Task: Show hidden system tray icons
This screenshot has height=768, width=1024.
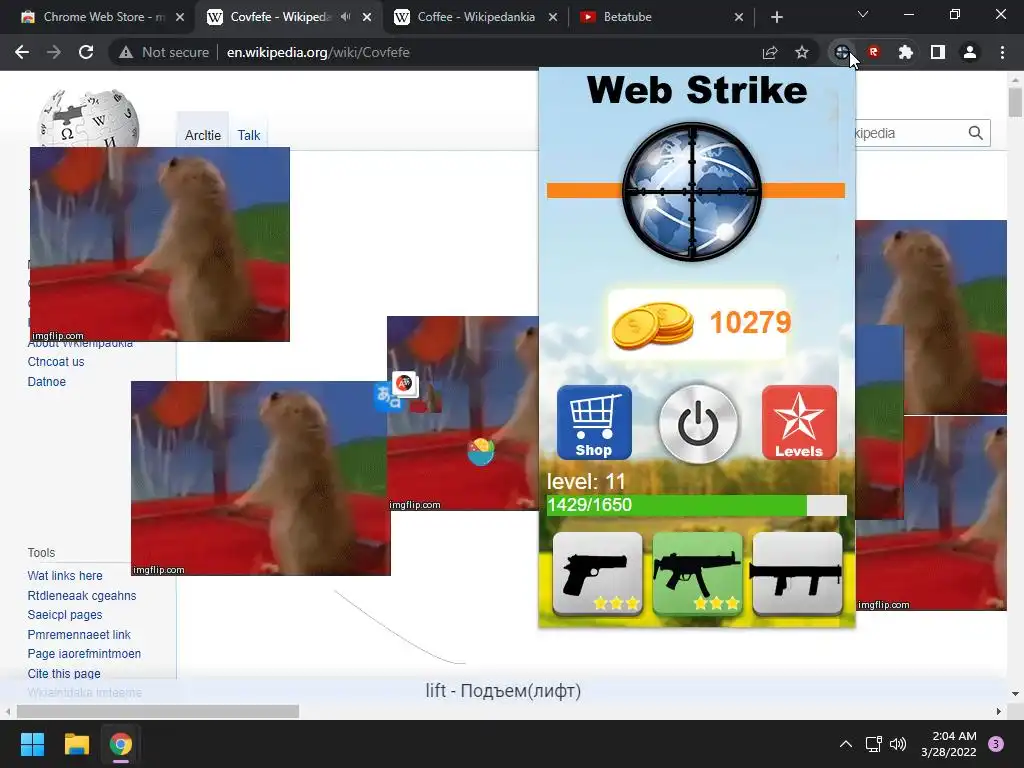Action: point(846,744)
